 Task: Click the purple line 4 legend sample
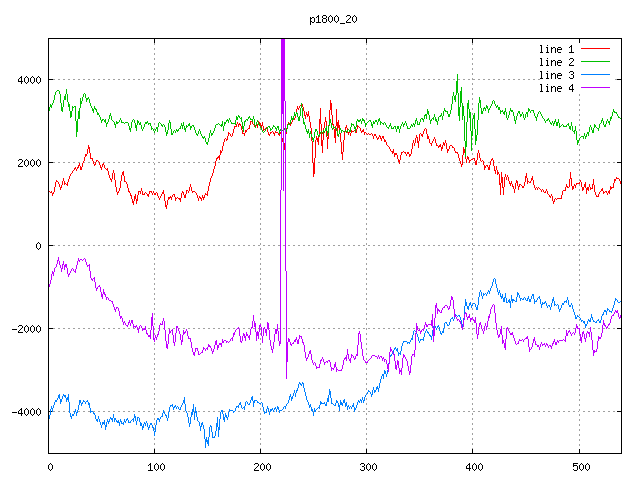click(x=596, y=88)
